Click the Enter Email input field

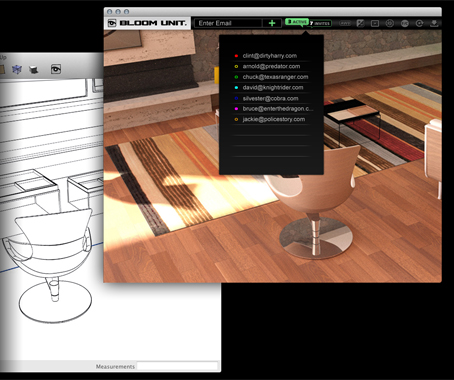pos(228,23)
